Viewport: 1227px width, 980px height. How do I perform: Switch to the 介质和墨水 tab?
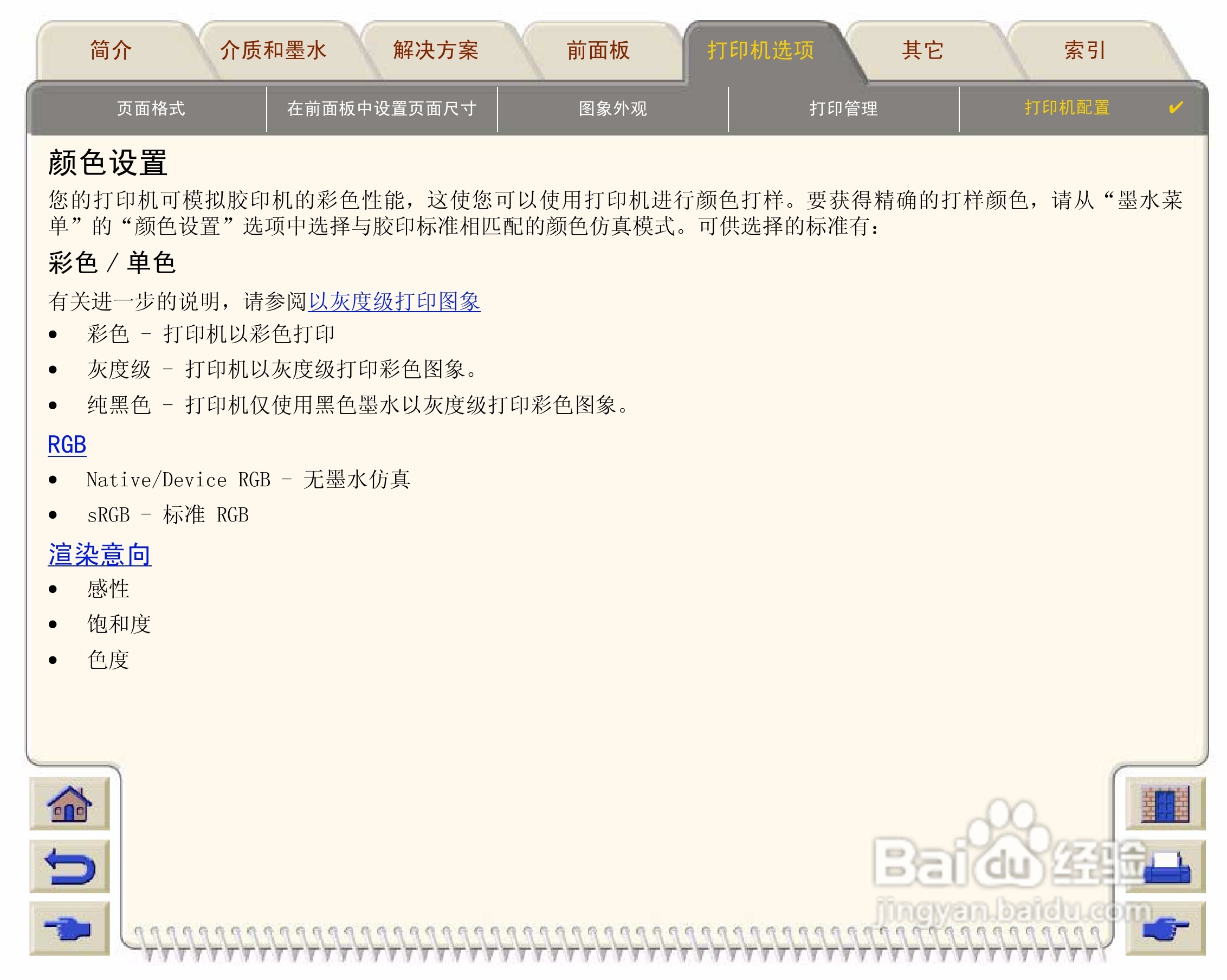pyautogui.click(x=273, y=50)
